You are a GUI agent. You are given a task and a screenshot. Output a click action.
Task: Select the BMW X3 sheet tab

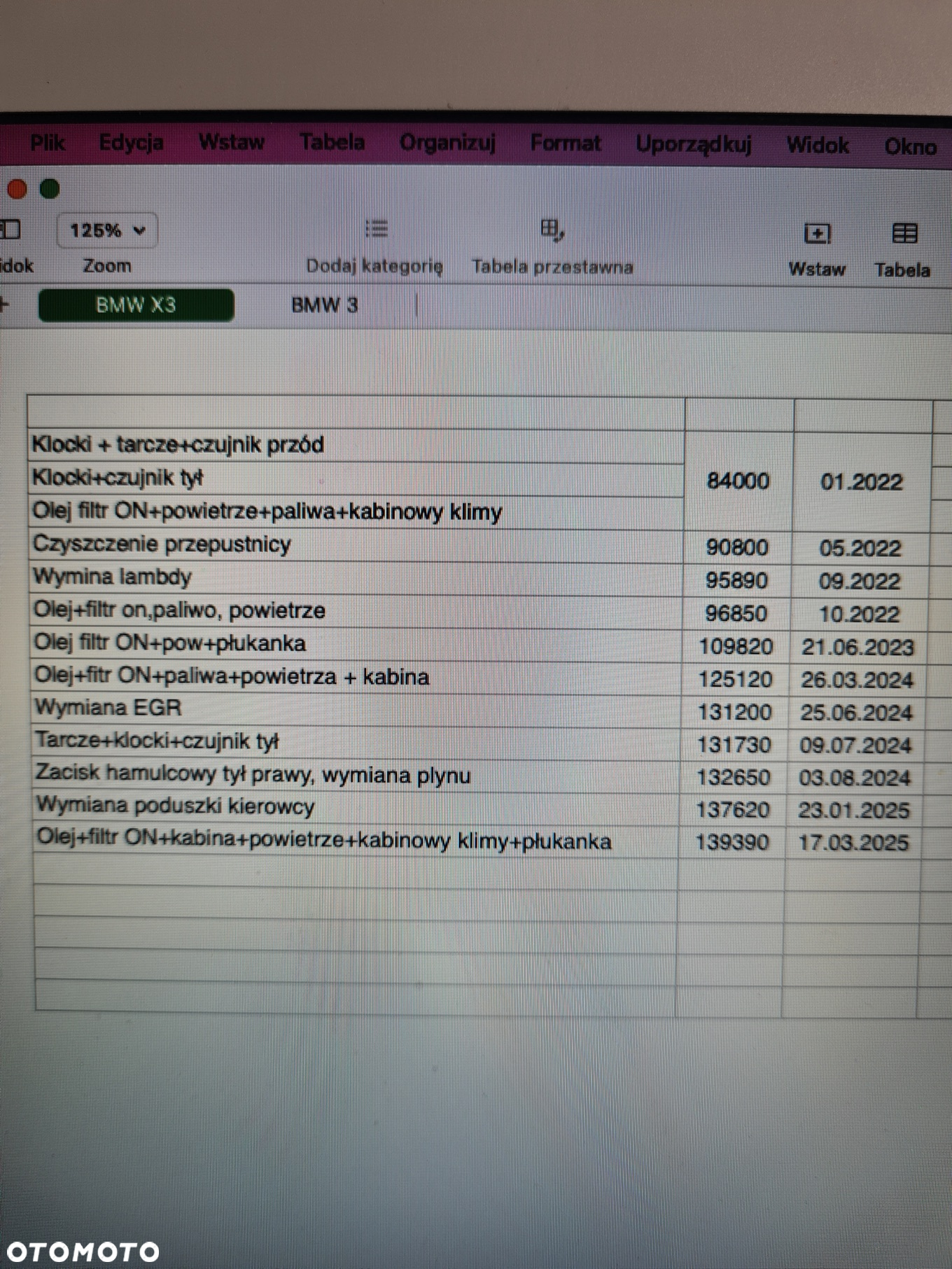coord(136,305)
